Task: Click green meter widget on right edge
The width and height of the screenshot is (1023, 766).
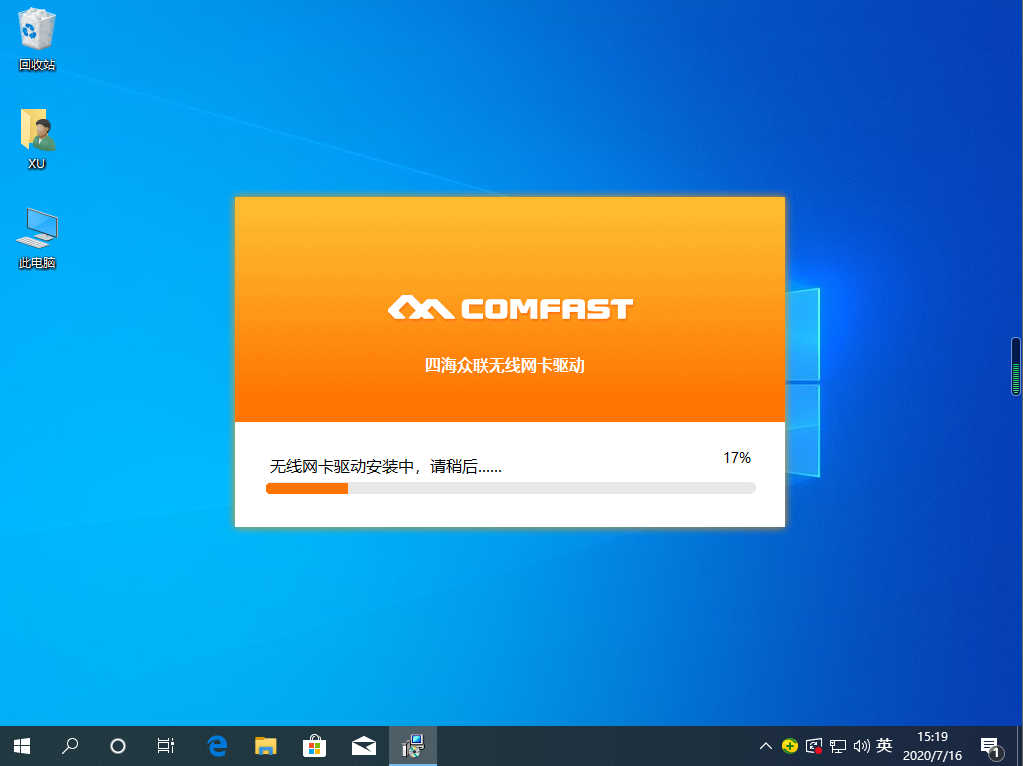Action: pos(1015,366)
